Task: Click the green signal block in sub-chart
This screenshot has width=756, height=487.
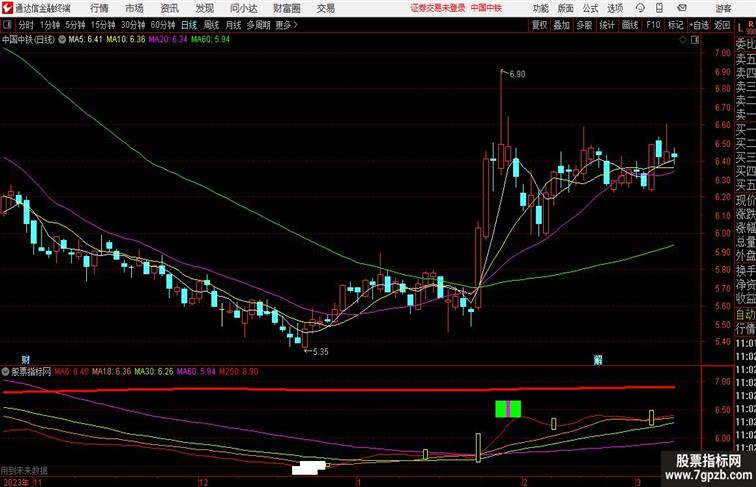Action: coord(508,409)
